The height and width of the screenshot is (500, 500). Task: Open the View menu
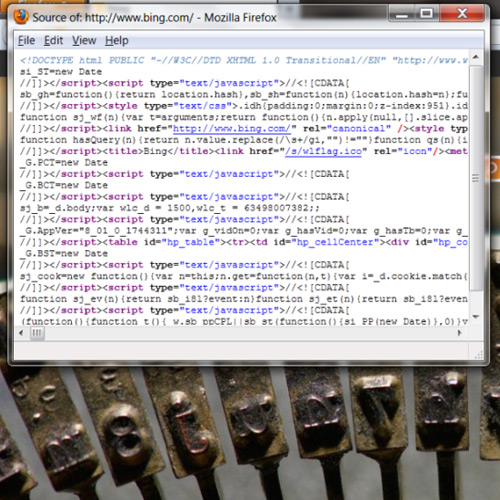84,41
